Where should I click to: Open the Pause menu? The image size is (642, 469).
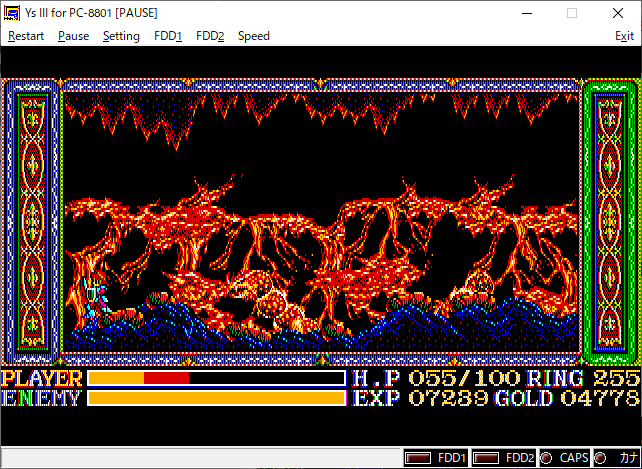[x=73, y=36]
